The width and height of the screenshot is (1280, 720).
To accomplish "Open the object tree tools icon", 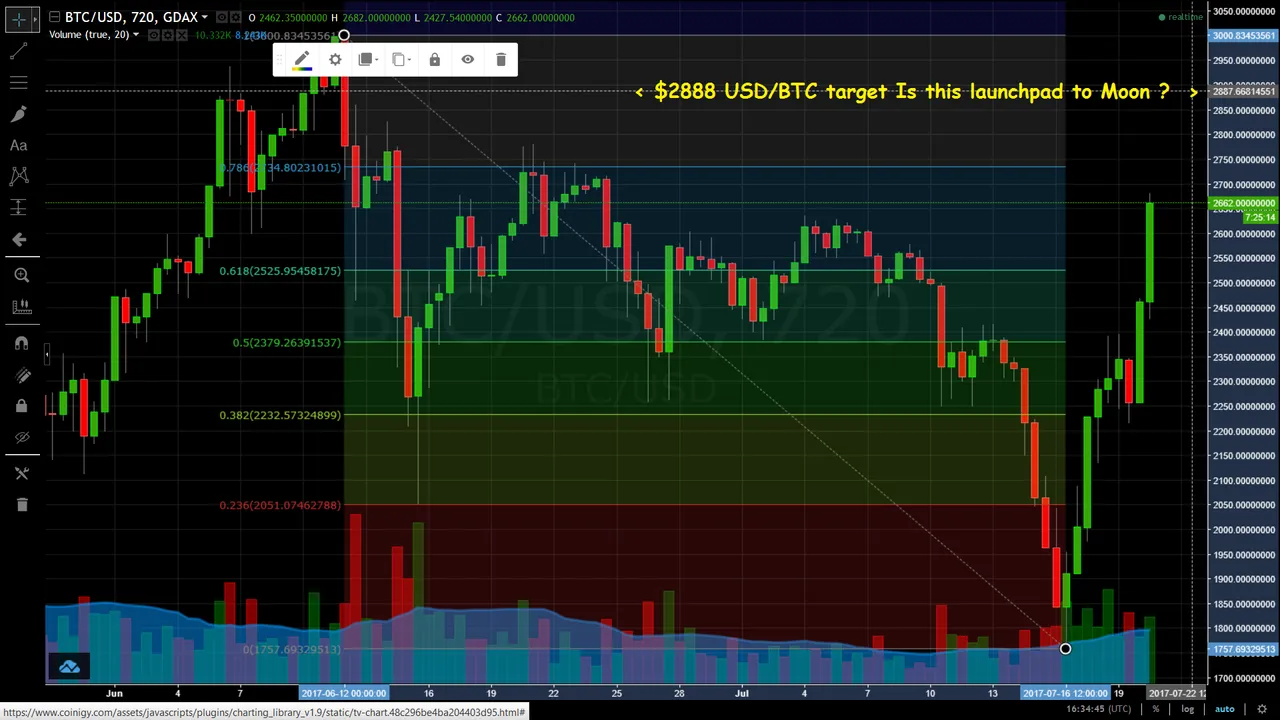I will click(21, 473).
